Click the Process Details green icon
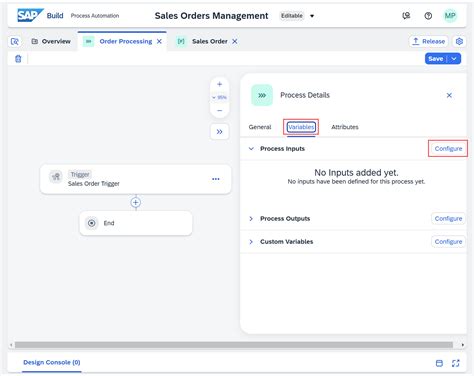The width and height of the screenshot is (474, 376). pyautogui.click(x=262, y=95)
